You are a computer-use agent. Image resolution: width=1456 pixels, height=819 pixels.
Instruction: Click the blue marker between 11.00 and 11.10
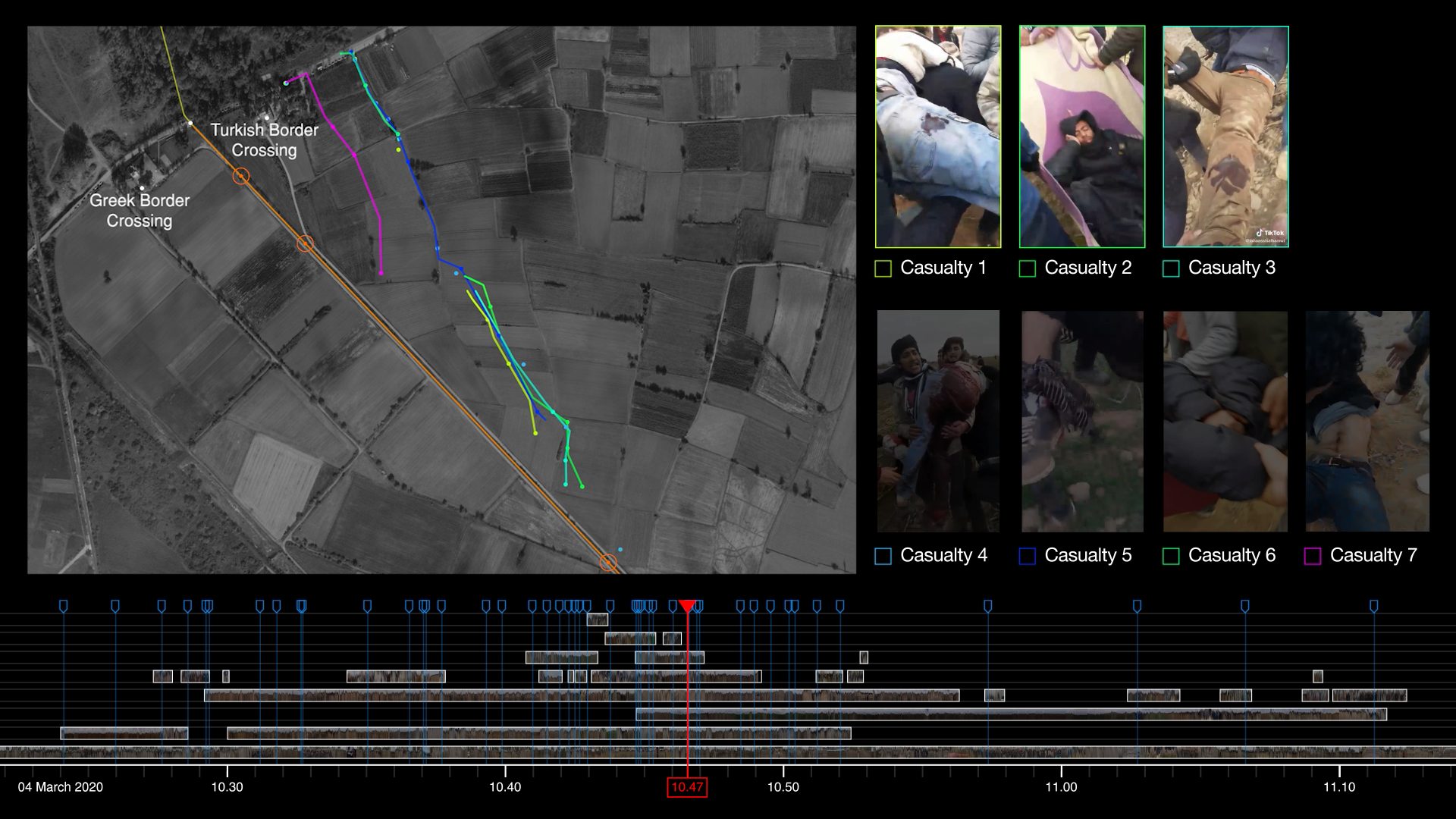[1244, 606]
